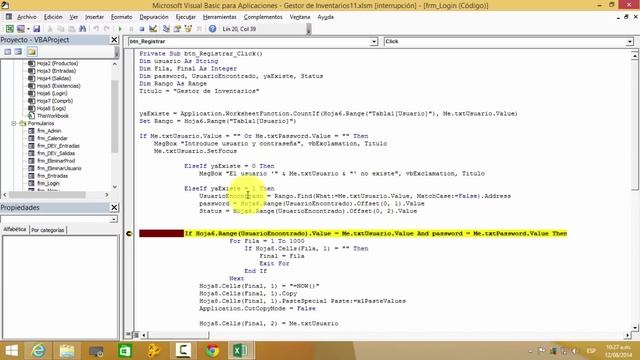Viewport: 640px width, 360px height.
Task: Click the Redo arrow icon
Action: pyautogui.click(x=107, y=29)
